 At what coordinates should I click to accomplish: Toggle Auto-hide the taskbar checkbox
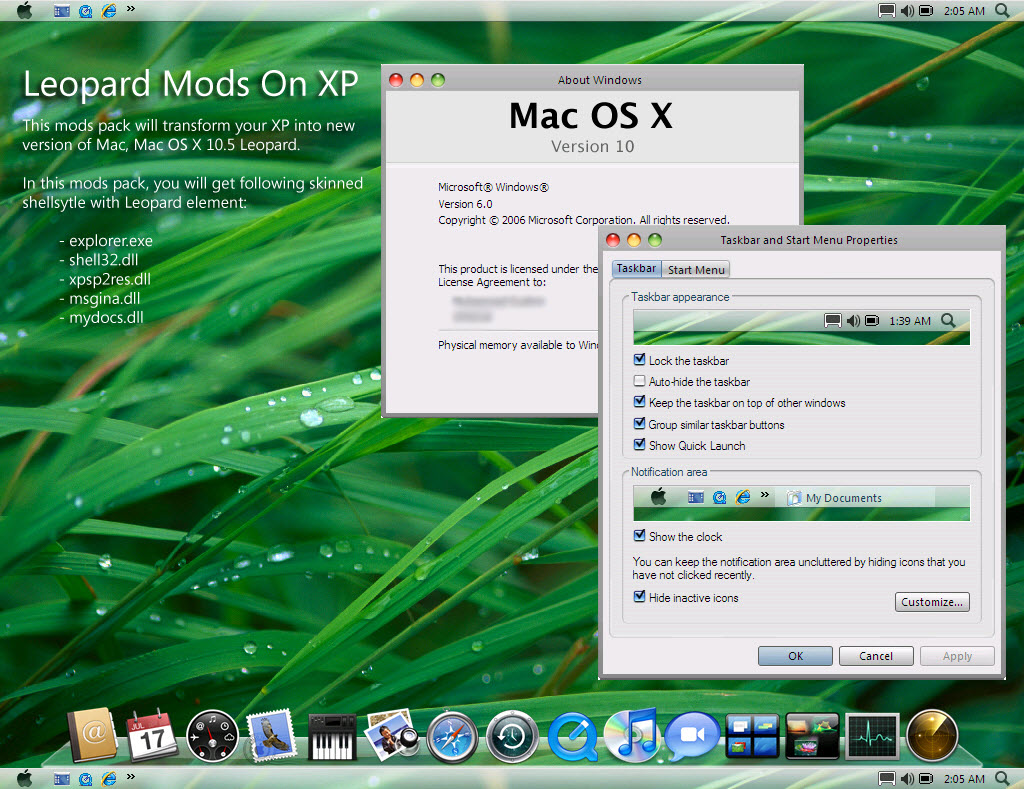pyautogui.click(x=639, y=381)
